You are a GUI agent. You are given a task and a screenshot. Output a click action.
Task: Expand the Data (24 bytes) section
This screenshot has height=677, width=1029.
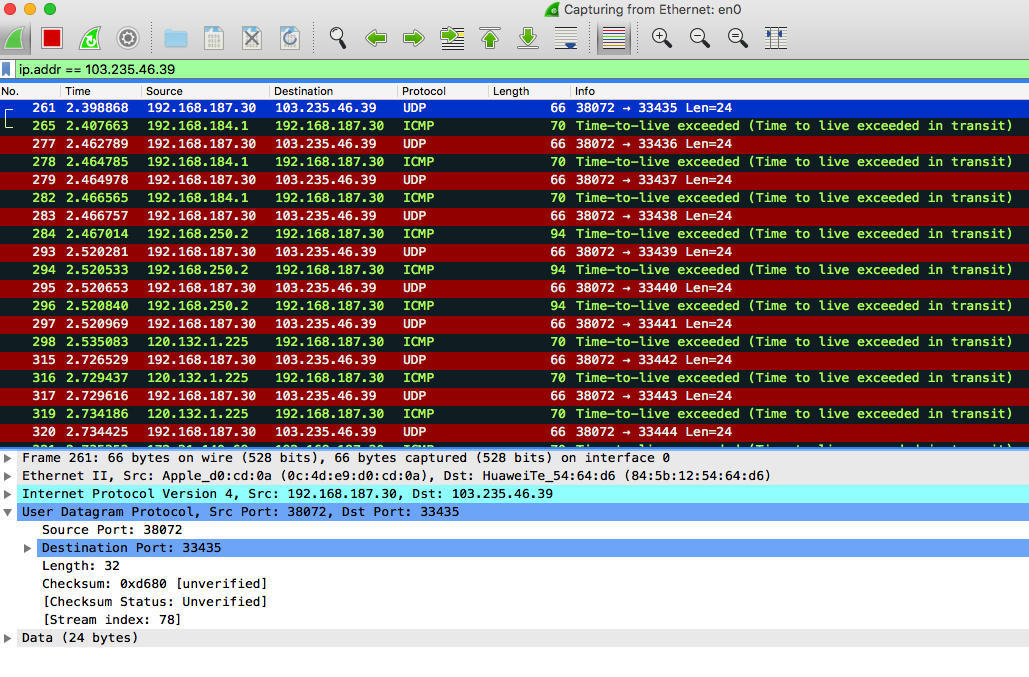click(x=8, y=638)
